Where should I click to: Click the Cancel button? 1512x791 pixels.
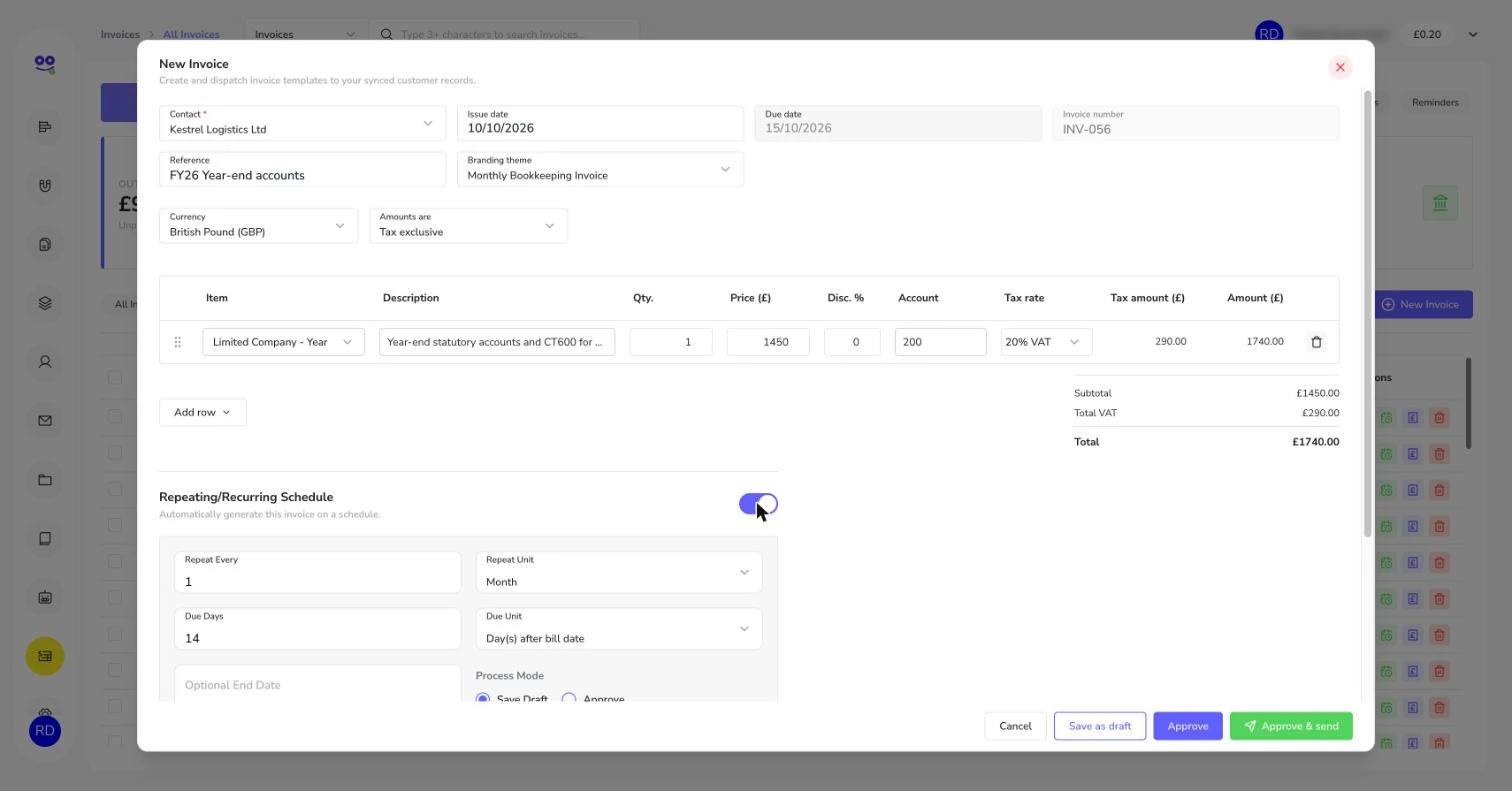[1015, 726]
